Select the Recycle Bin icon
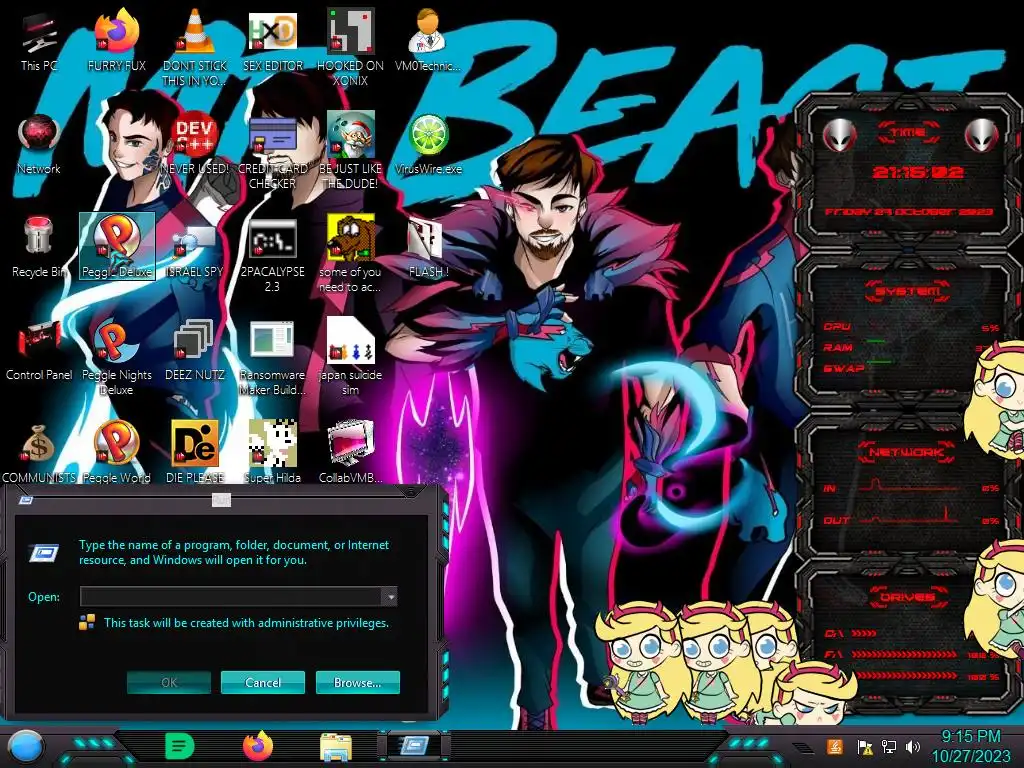This screenshot has height=768, width=1024. tap(39, 248)
